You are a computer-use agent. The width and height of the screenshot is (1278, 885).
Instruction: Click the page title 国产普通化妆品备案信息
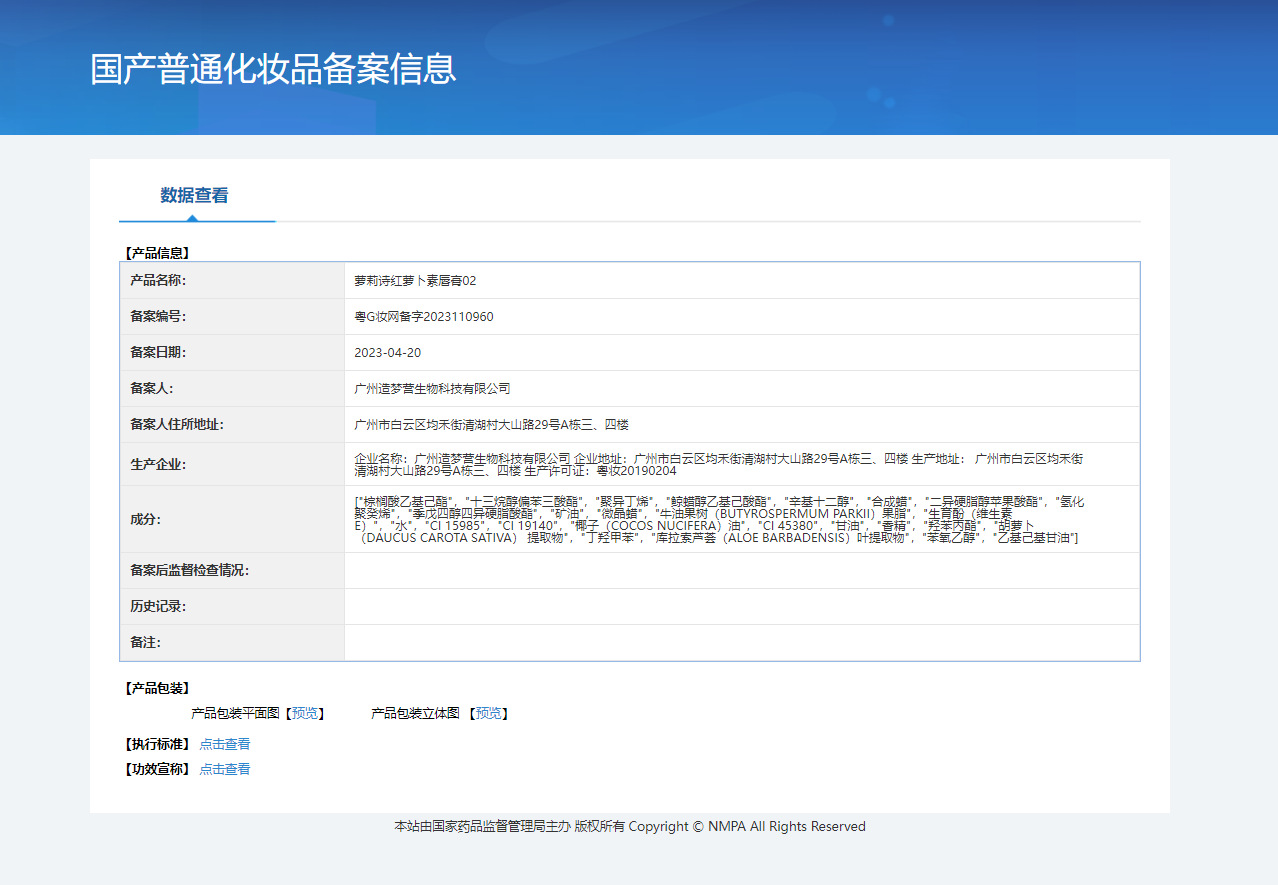273,68
